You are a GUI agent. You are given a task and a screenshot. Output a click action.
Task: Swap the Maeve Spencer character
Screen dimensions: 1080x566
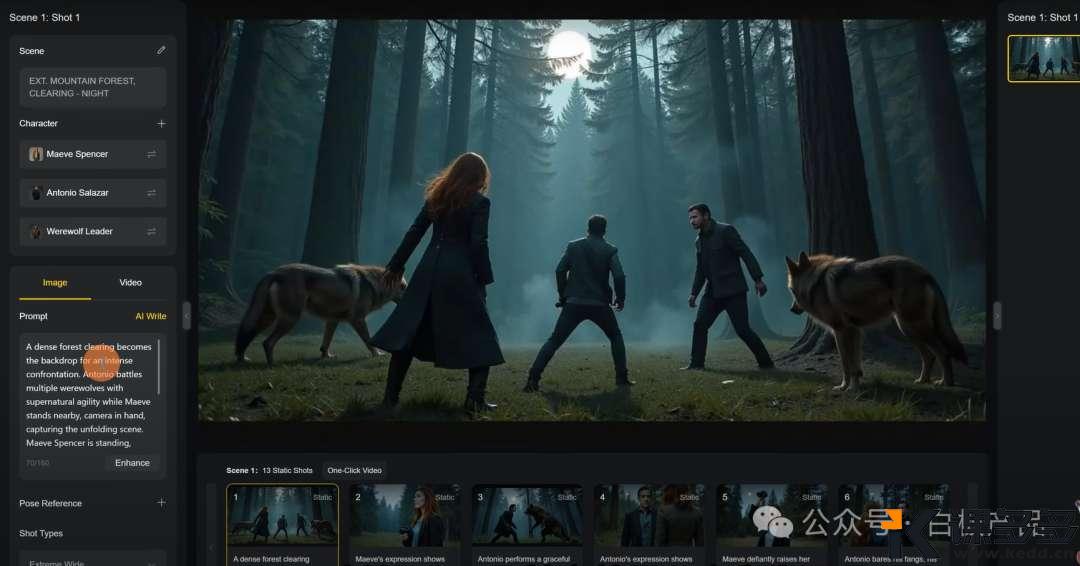(x=151, y=154)
